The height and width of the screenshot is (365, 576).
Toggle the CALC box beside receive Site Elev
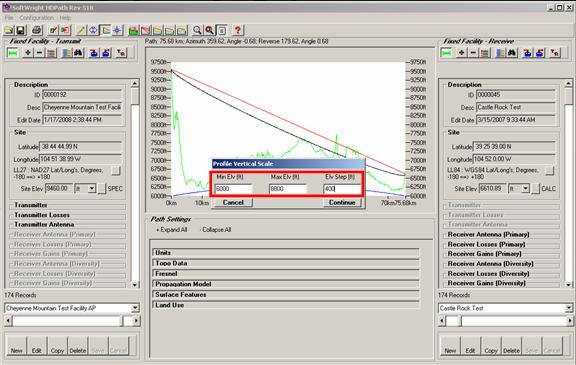(x=536, y=189)
